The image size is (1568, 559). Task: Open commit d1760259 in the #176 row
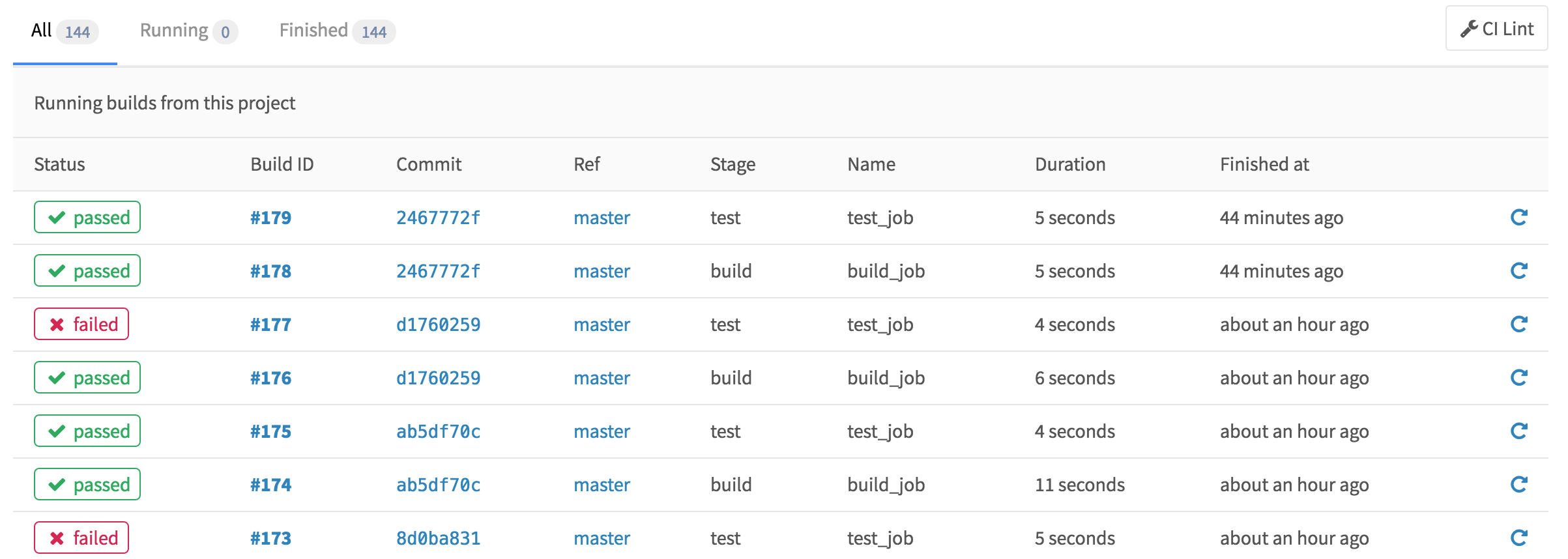point(438,378)
